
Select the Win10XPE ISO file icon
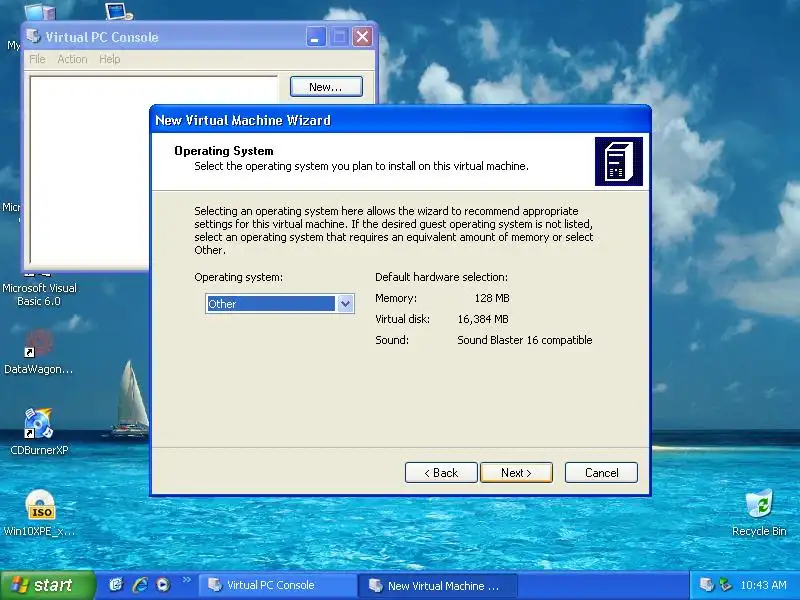pyautogui.click(x=40, y=513)
